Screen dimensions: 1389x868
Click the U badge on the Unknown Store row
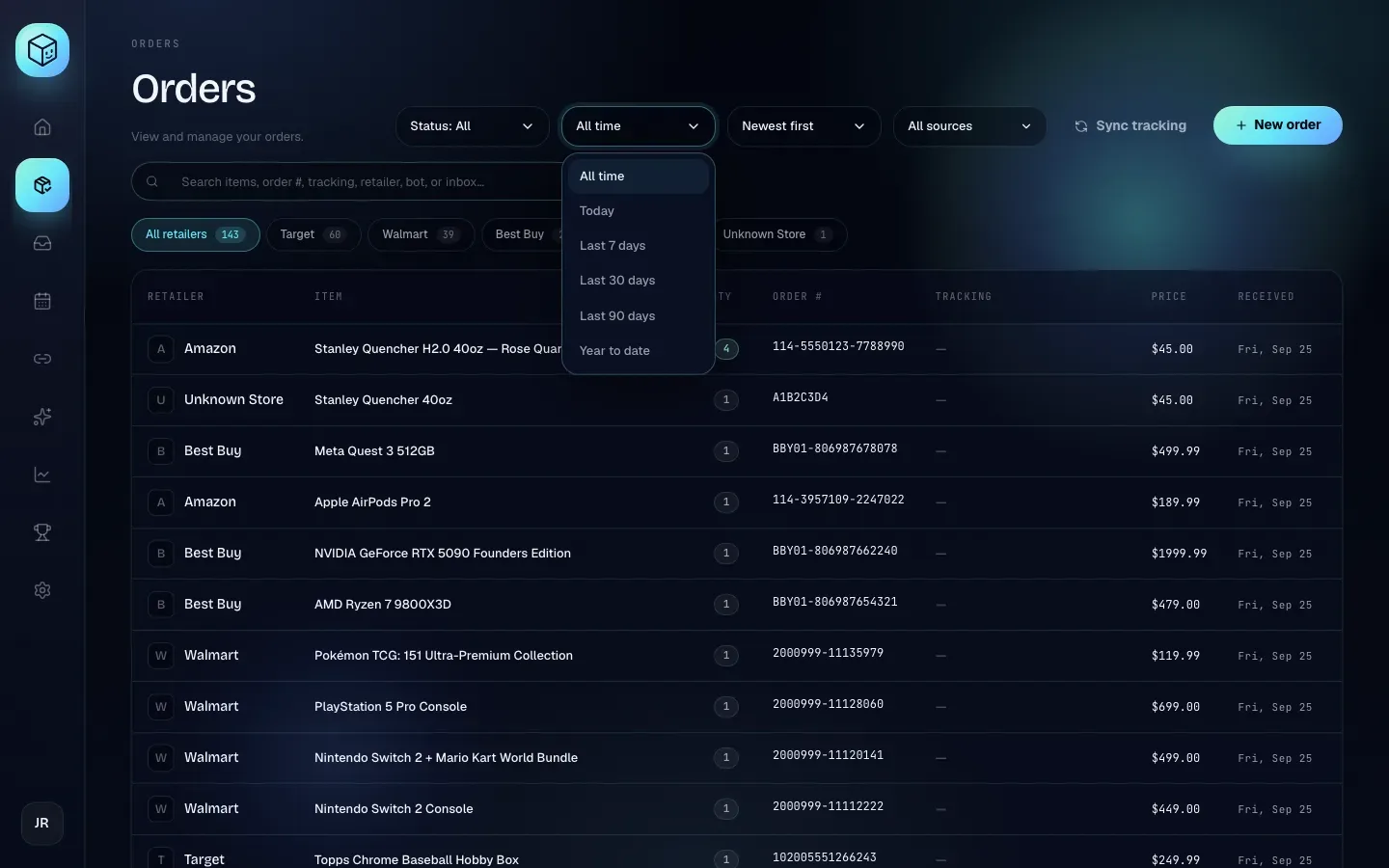161,400
